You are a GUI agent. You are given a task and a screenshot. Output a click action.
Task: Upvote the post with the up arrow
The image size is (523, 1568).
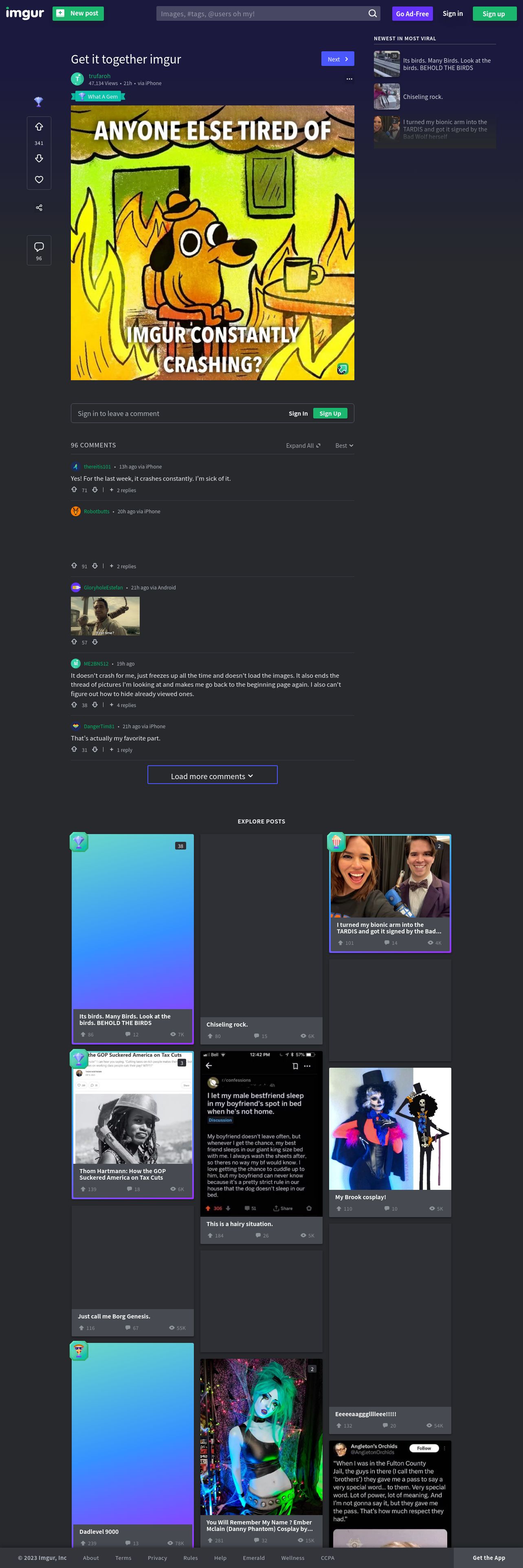point(39,127)
